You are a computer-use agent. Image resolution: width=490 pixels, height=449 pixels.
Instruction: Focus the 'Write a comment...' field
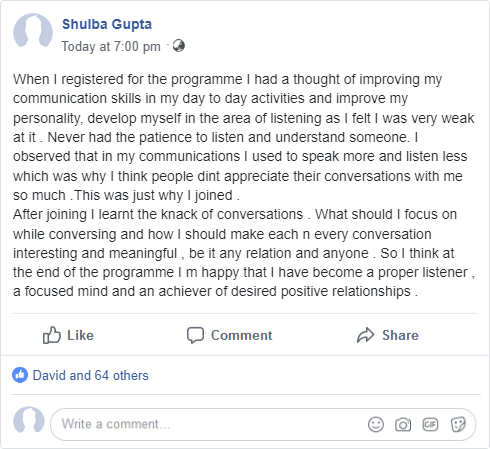pos(263,424)
